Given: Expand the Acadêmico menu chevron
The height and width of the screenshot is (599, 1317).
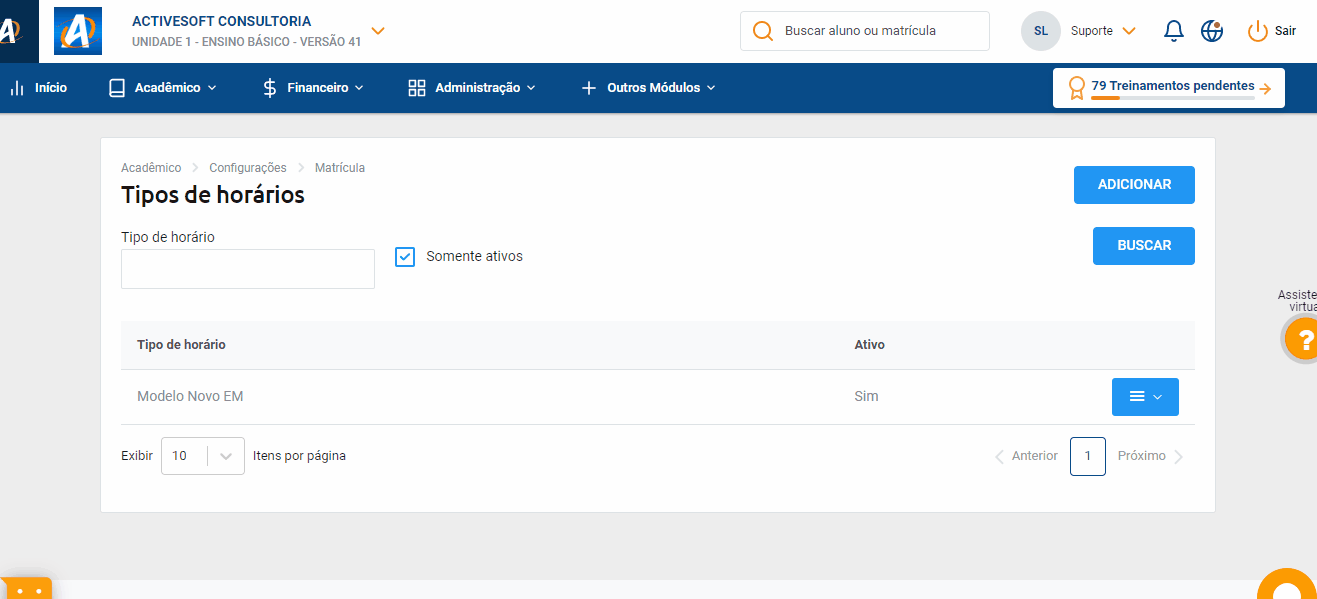Looking at the screenshot, I should point(212,88).
